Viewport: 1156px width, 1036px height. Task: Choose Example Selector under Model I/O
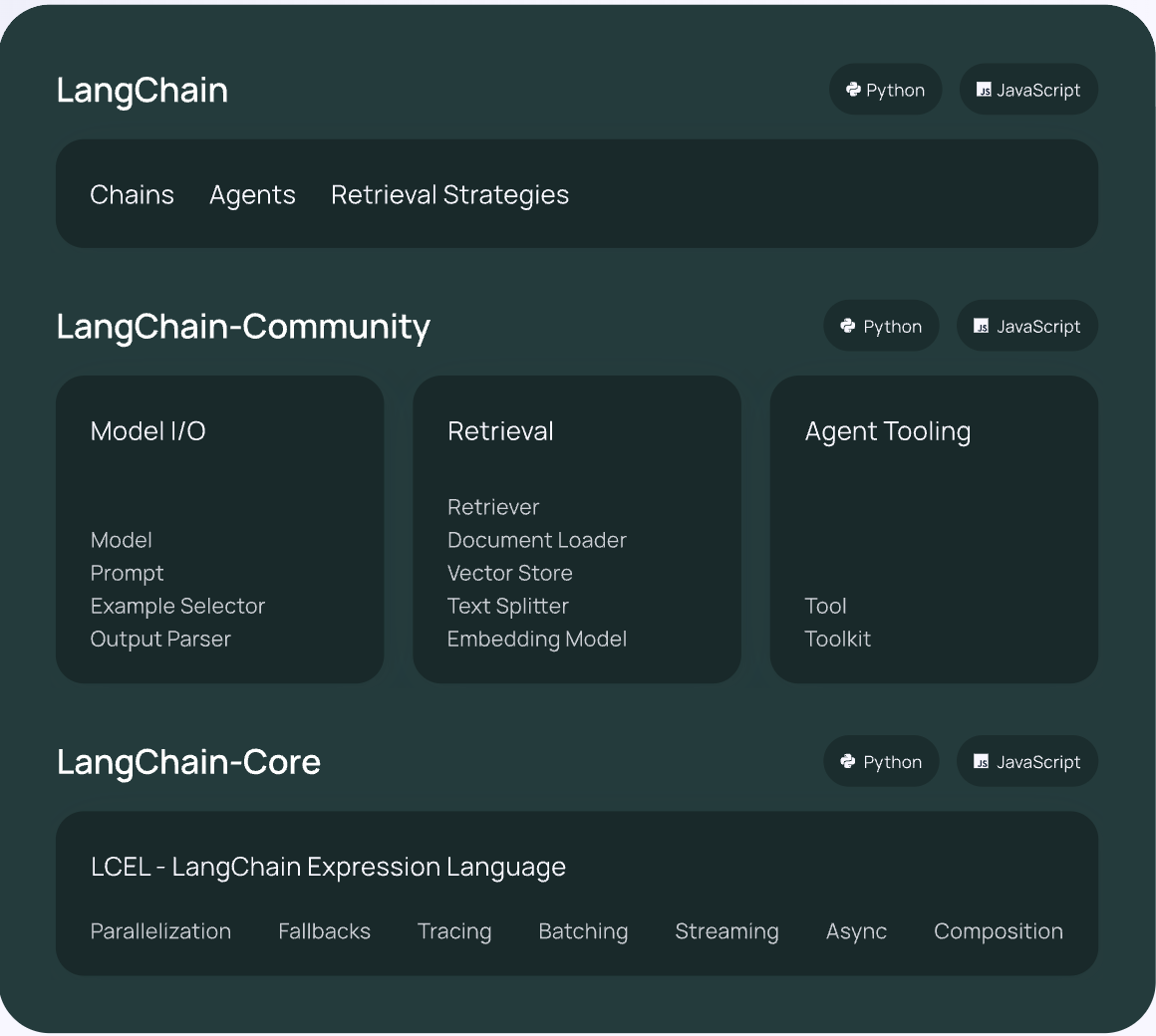click(x=177, y=606)
